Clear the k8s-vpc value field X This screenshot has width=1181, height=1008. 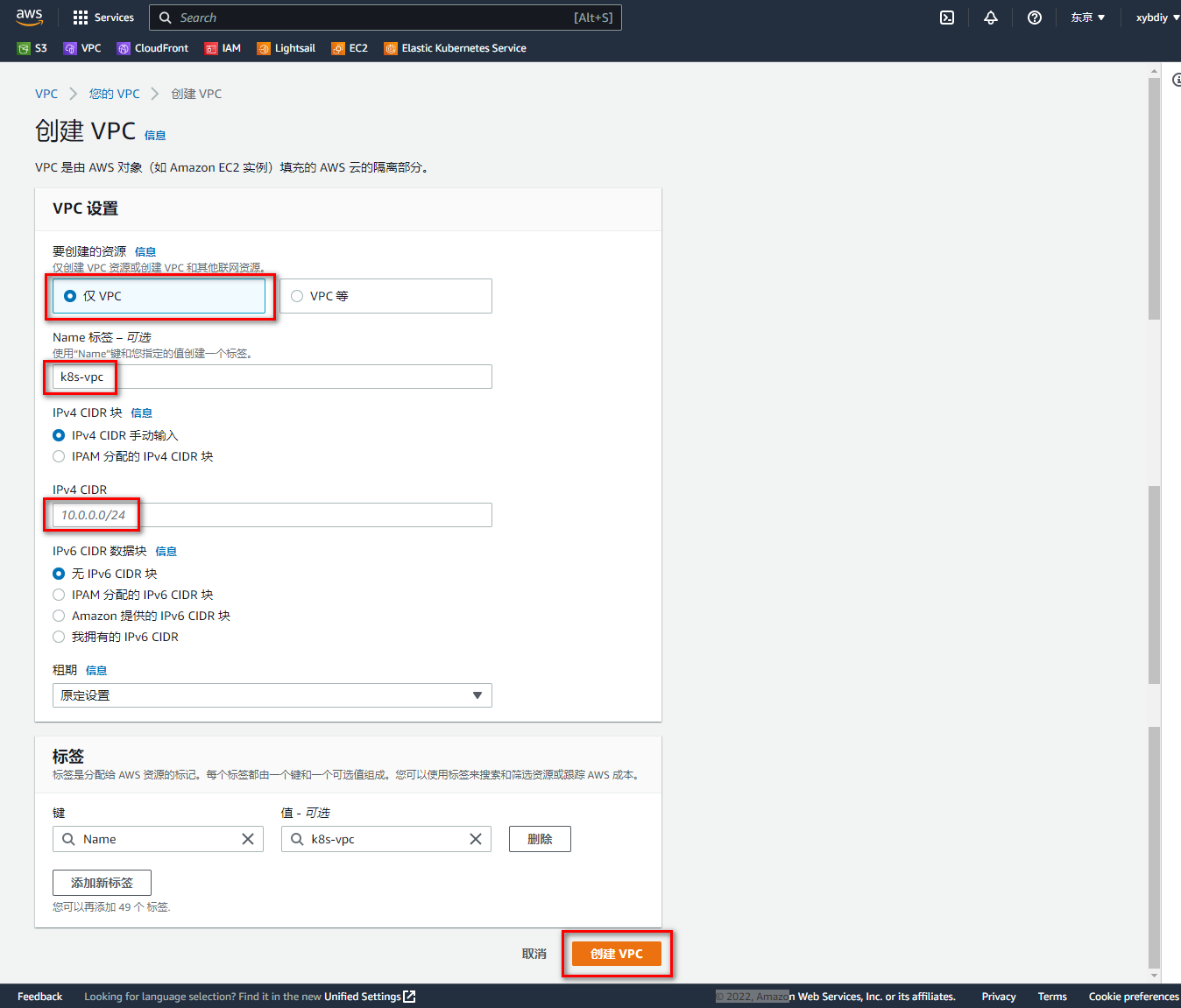tap(476, 839)
